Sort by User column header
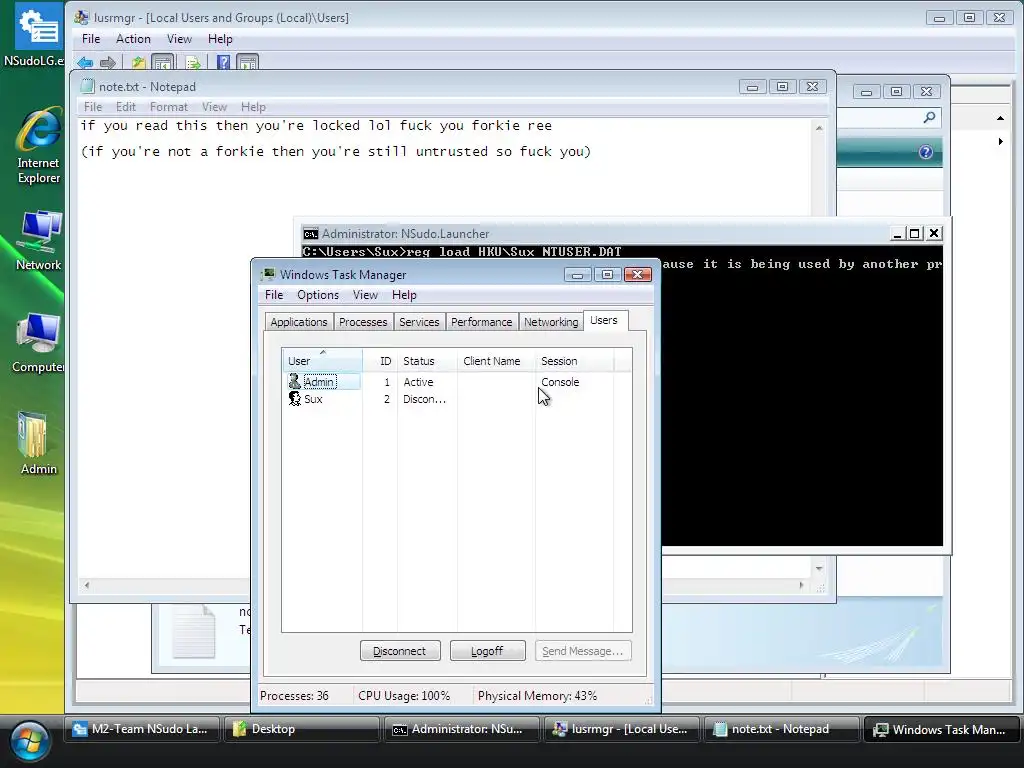This screenshot has height=768, width=1024. [x=323, y=360]
